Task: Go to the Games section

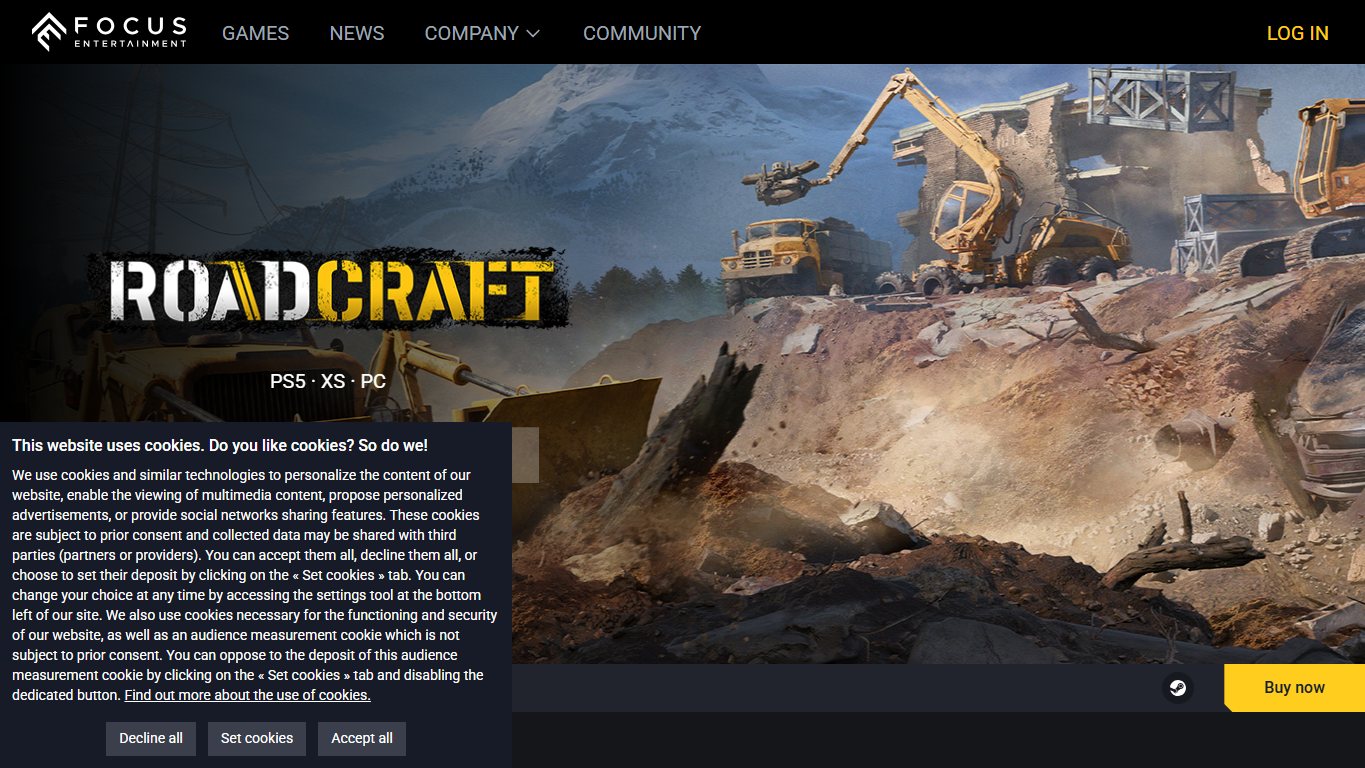Action: [255, 33]
